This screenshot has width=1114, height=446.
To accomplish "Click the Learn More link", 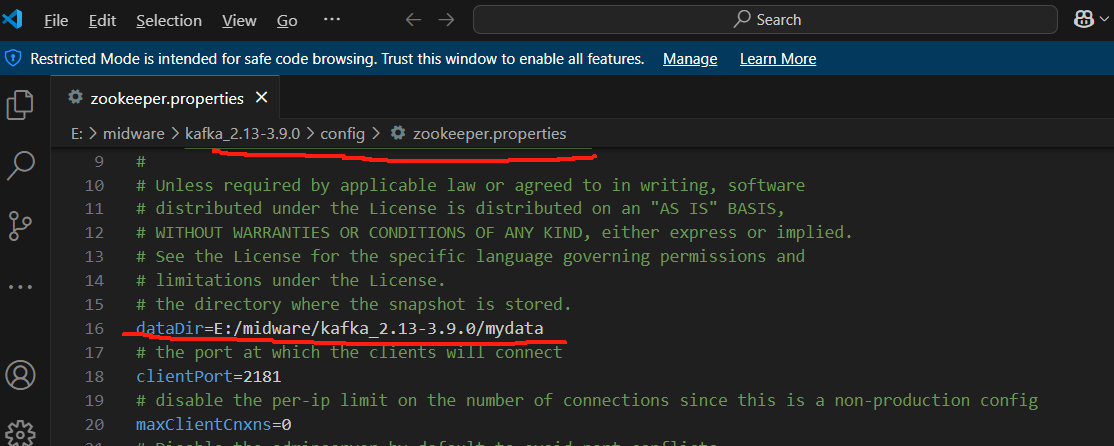I will pos(778,59).
